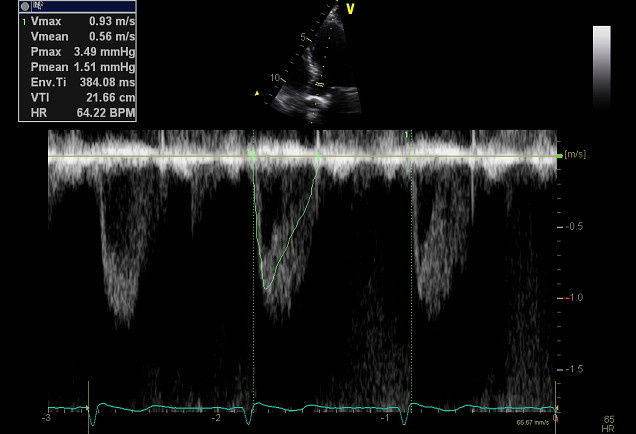Select the Vmax 0.93 m/s measurement row
This screenshot has width=636, height=434.
77,20
